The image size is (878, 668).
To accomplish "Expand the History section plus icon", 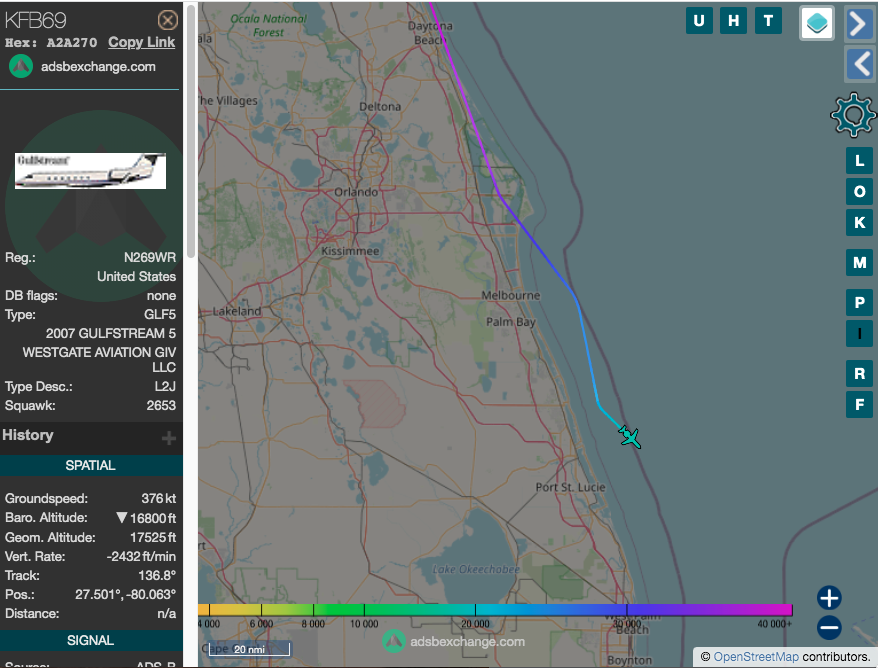I will (169, 438).
